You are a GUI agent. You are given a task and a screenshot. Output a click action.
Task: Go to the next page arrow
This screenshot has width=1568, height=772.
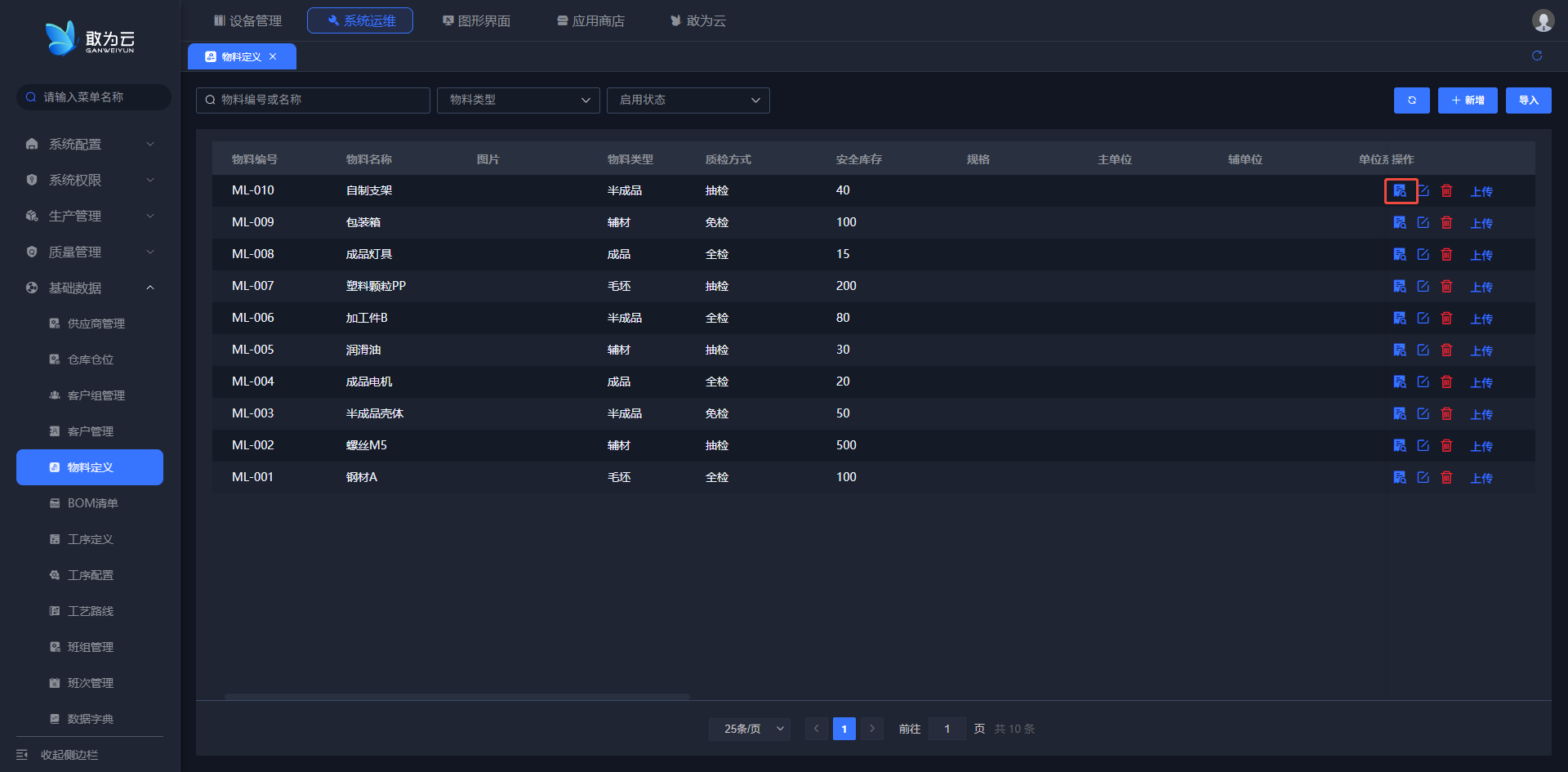[872, 729]
